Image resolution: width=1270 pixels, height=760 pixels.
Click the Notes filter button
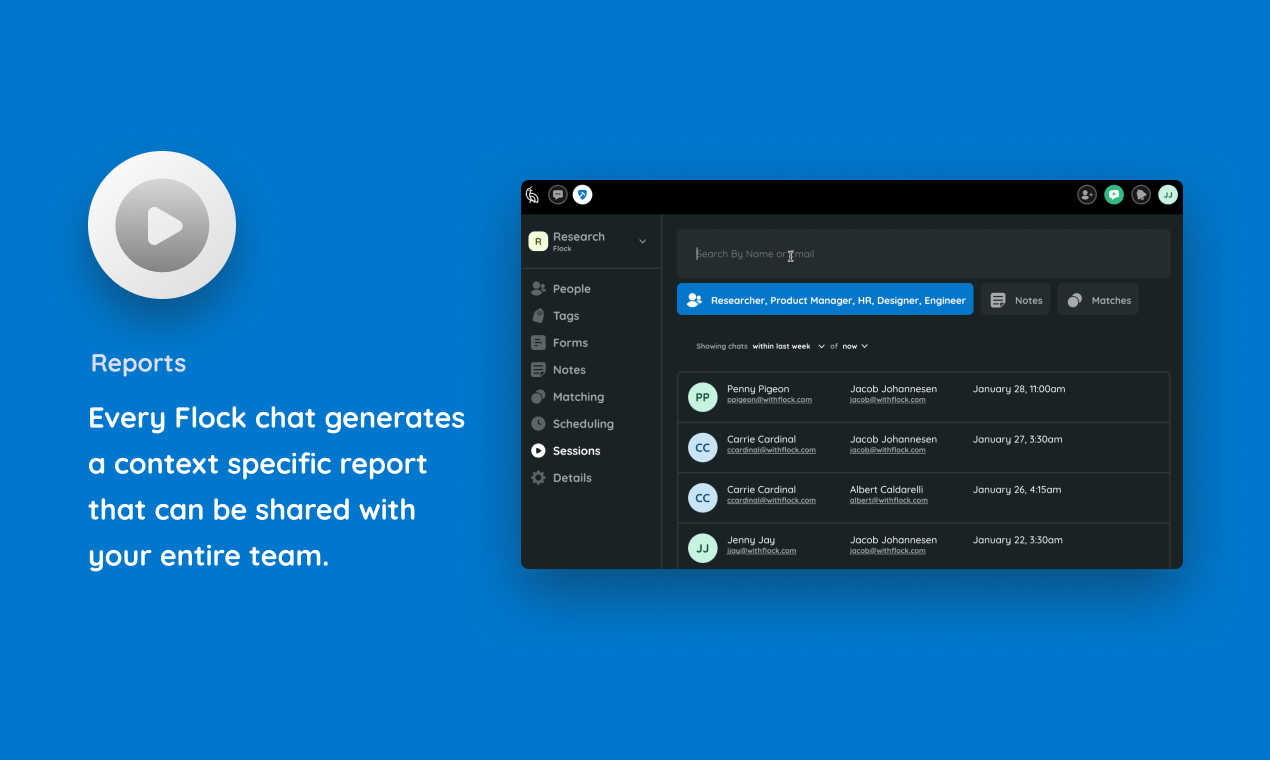pos(1016,300)
